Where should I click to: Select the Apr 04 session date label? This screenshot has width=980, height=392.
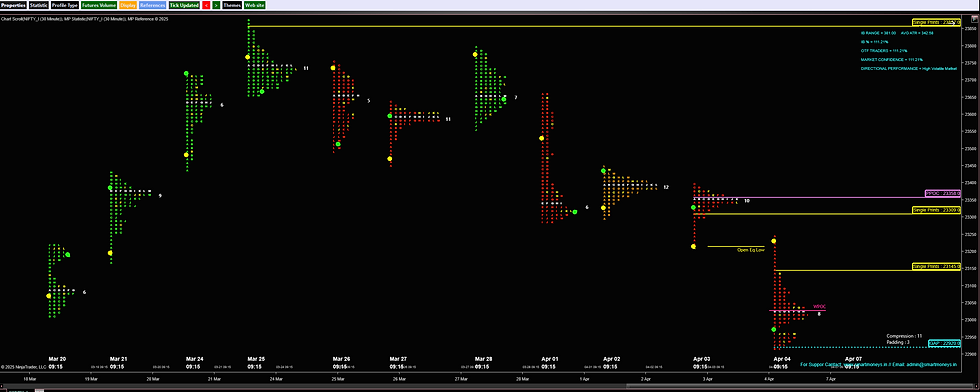[782, 359]
